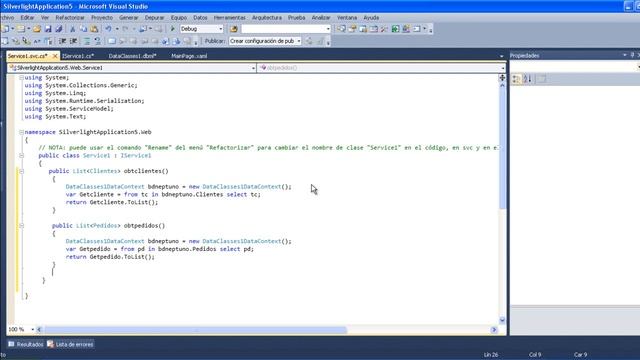The width and height of the screenshot is (640, 360).
Task: Collapse the public class Service1 block
Action: tap(21, 156)
